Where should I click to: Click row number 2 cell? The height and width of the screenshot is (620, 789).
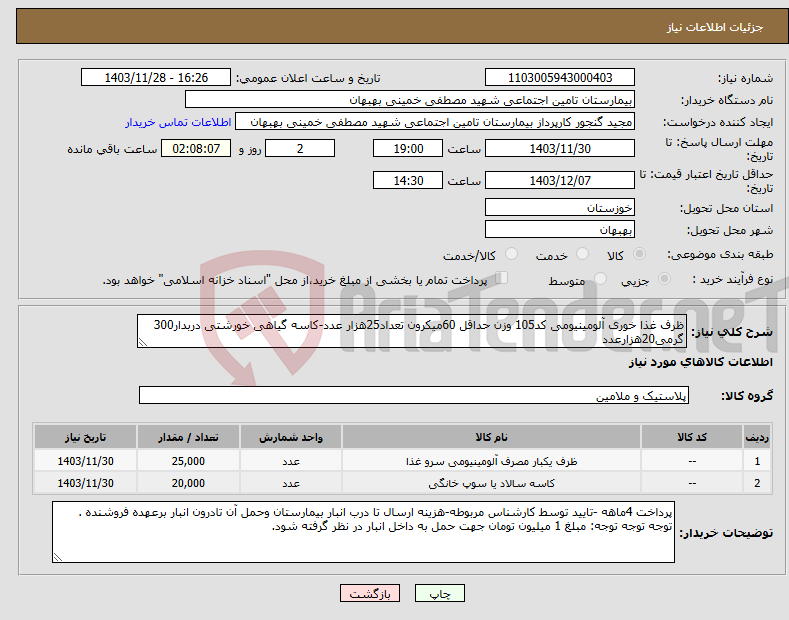click(757, 483)
